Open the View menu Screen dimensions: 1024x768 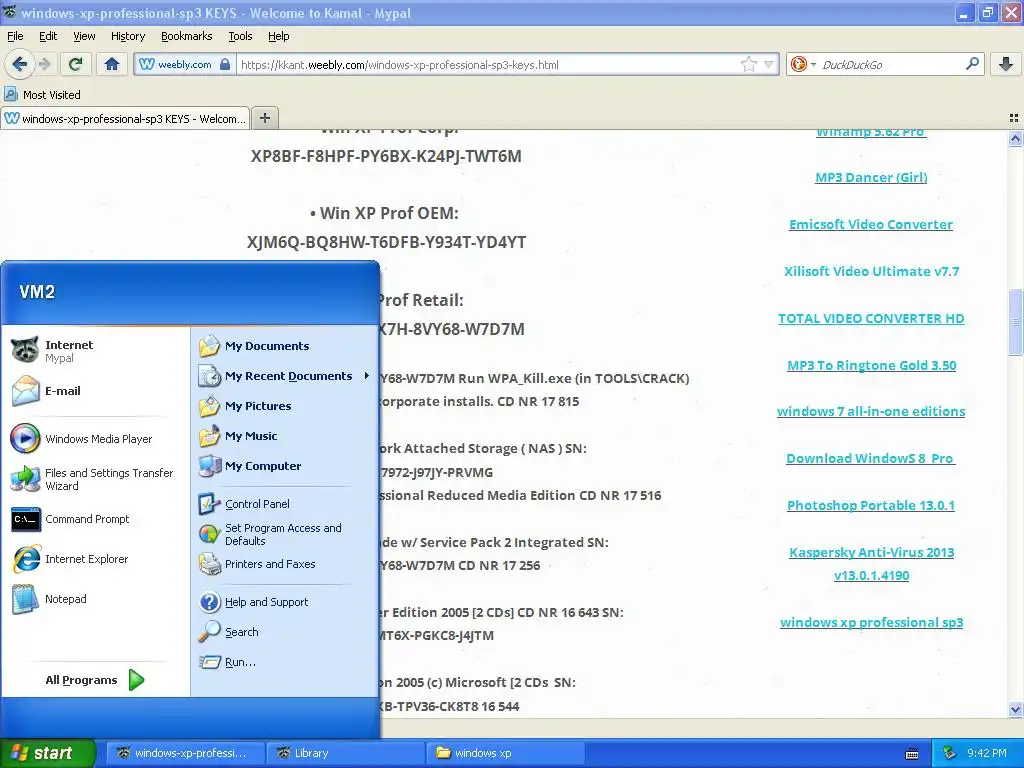click(x=84, y=36)
